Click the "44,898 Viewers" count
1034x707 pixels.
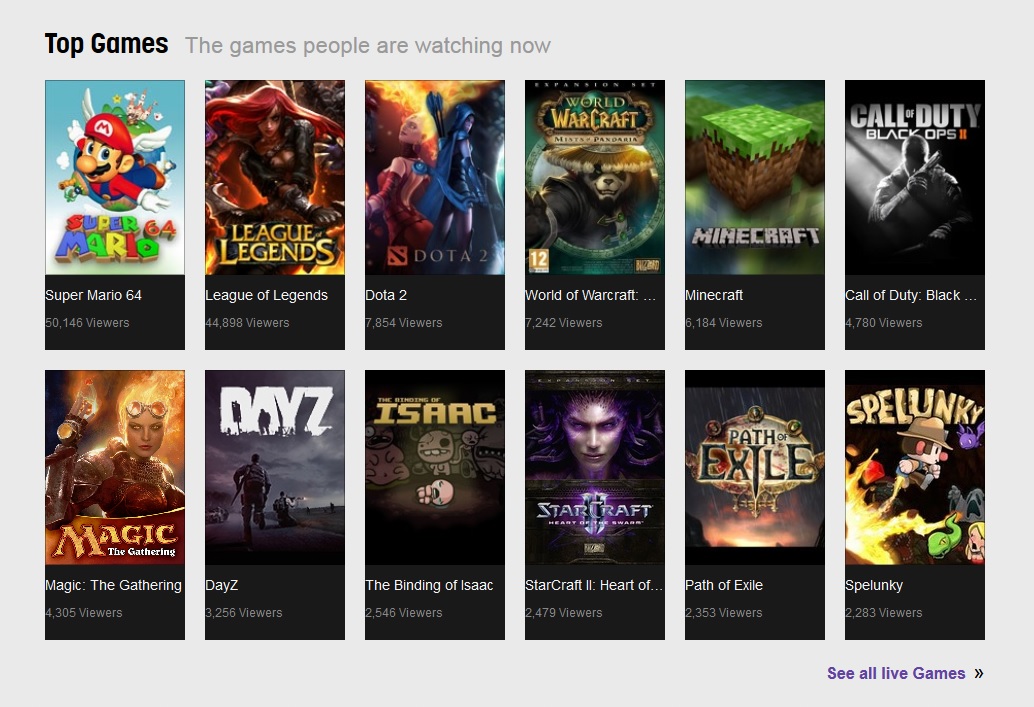click(247, 323)
